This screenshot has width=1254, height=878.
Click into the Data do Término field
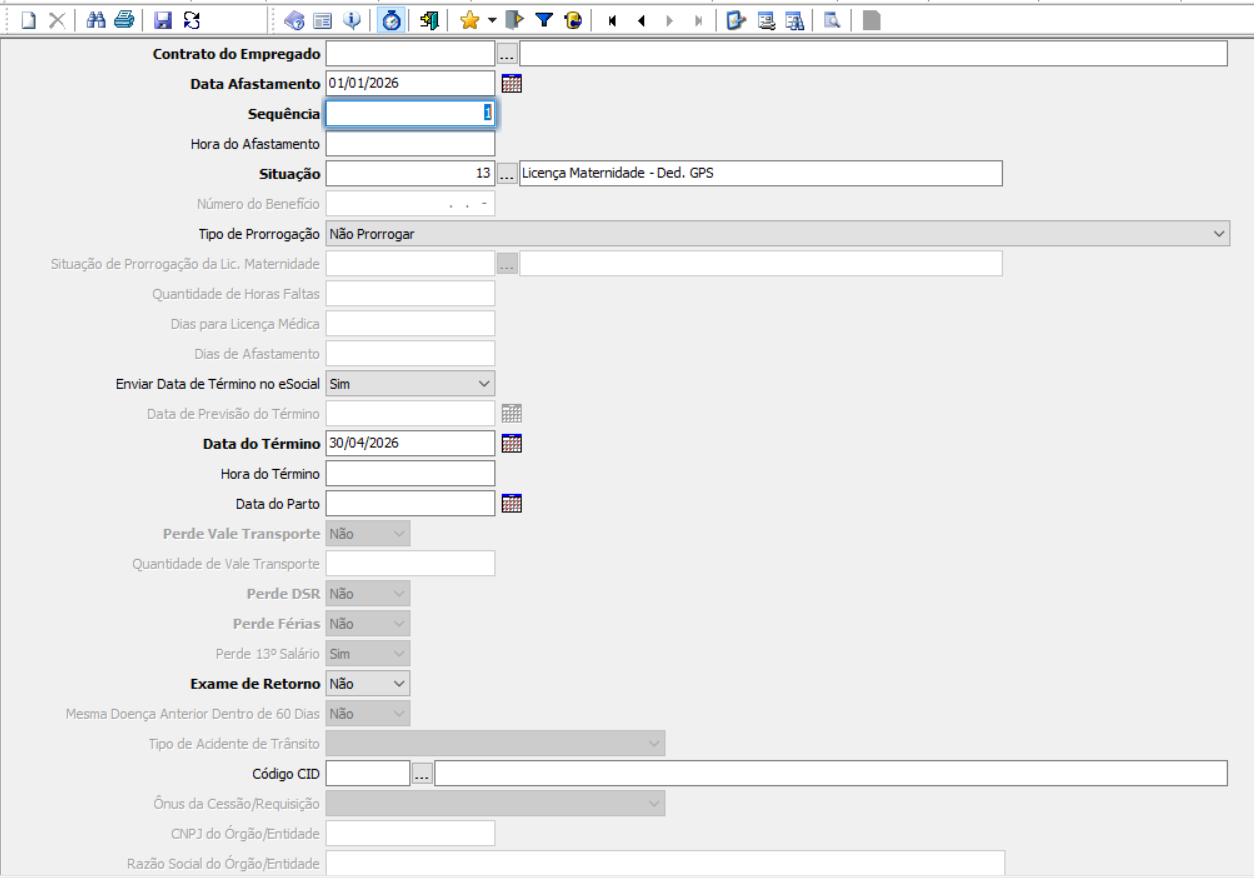pyautogui.click(x=410, y=444)
